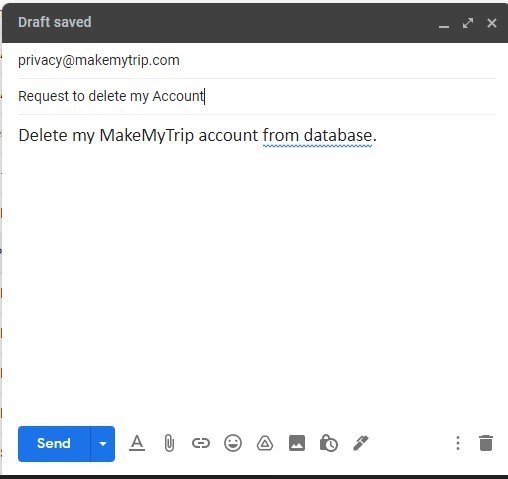Discard draft using trash icon
The image size is (508, 479).
pyautogui.click(x=486, y=443)
